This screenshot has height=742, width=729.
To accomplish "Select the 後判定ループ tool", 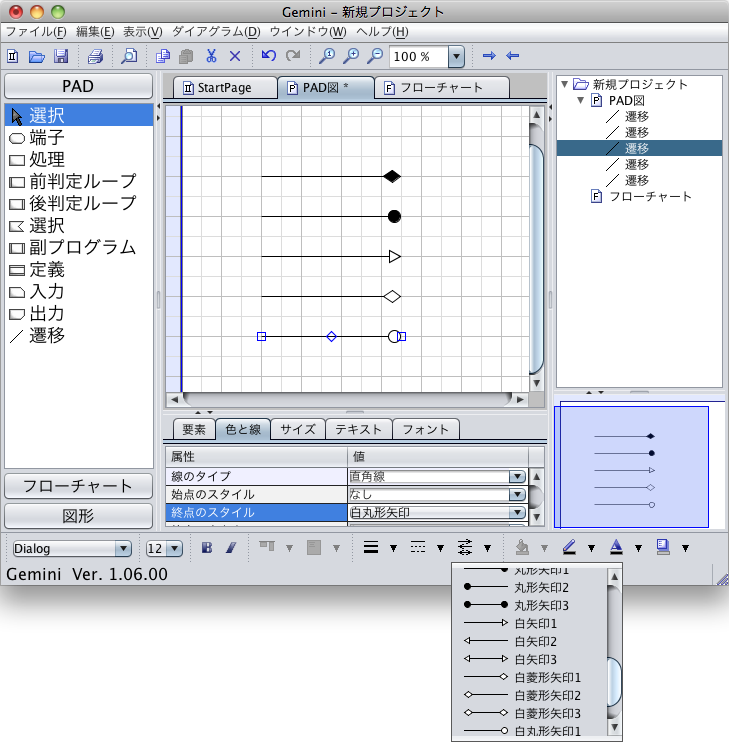I will (x=79, y=203).
